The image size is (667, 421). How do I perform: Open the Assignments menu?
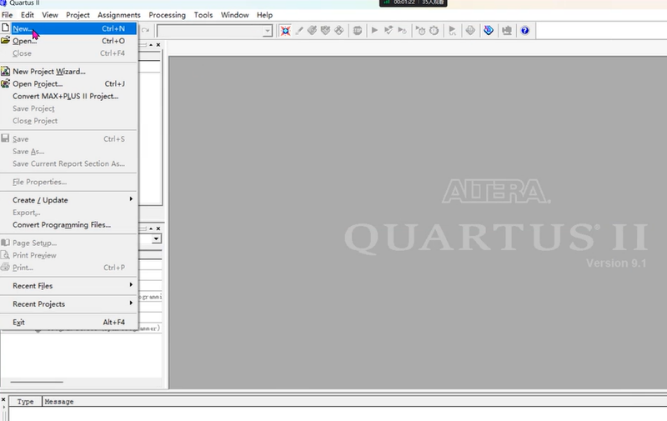119,15
